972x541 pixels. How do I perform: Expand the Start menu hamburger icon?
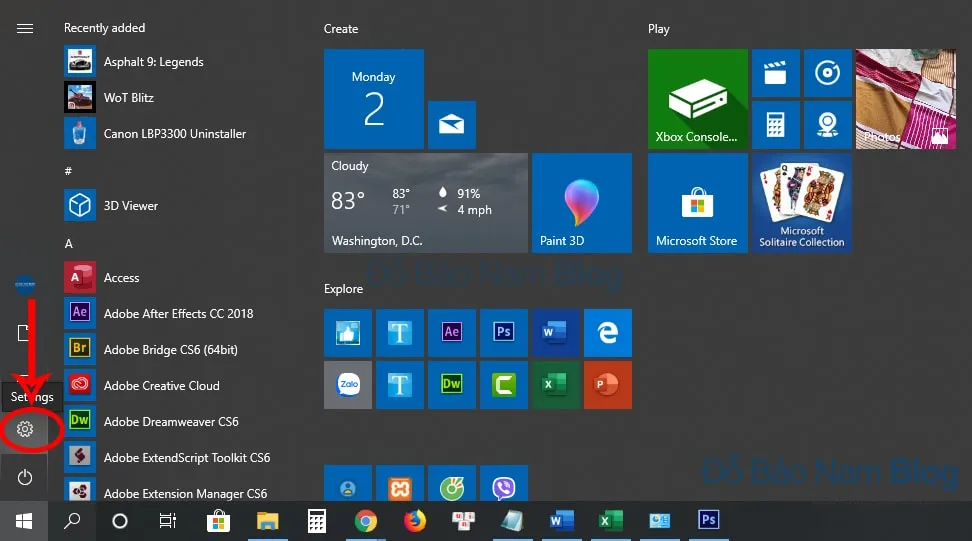[25, 29]
